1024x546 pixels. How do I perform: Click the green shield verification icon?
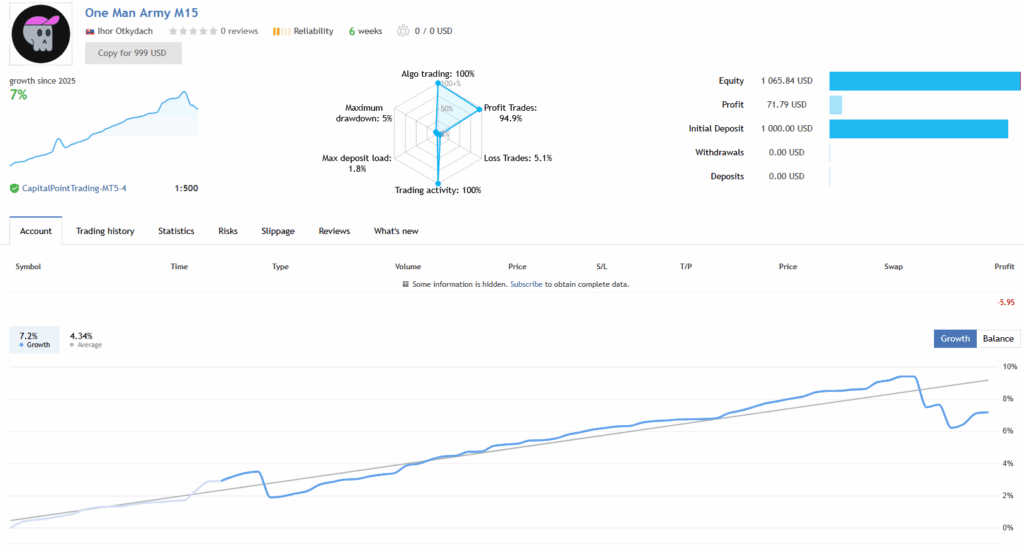coord(14,188)
